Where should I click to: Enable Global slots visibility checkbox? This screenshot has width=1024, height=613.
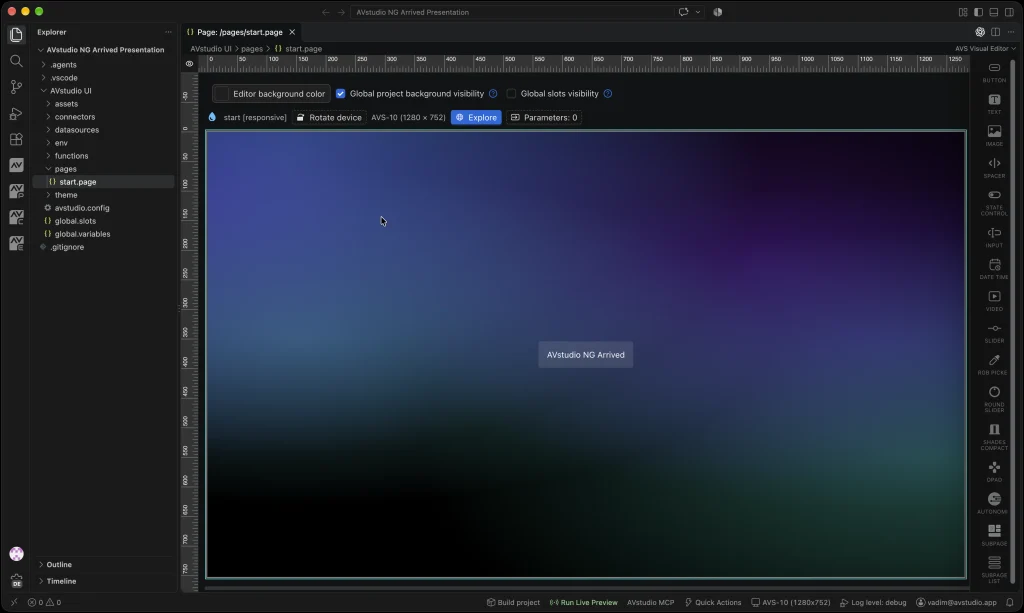511,93
